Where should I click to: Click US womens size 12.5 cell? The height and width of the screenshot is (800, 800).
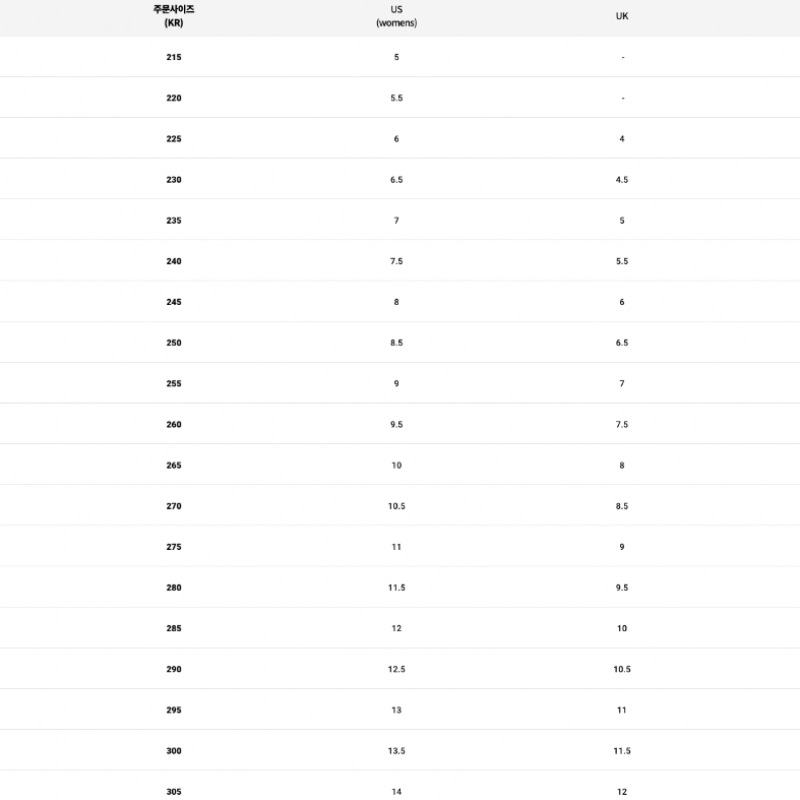pos(396,669)
